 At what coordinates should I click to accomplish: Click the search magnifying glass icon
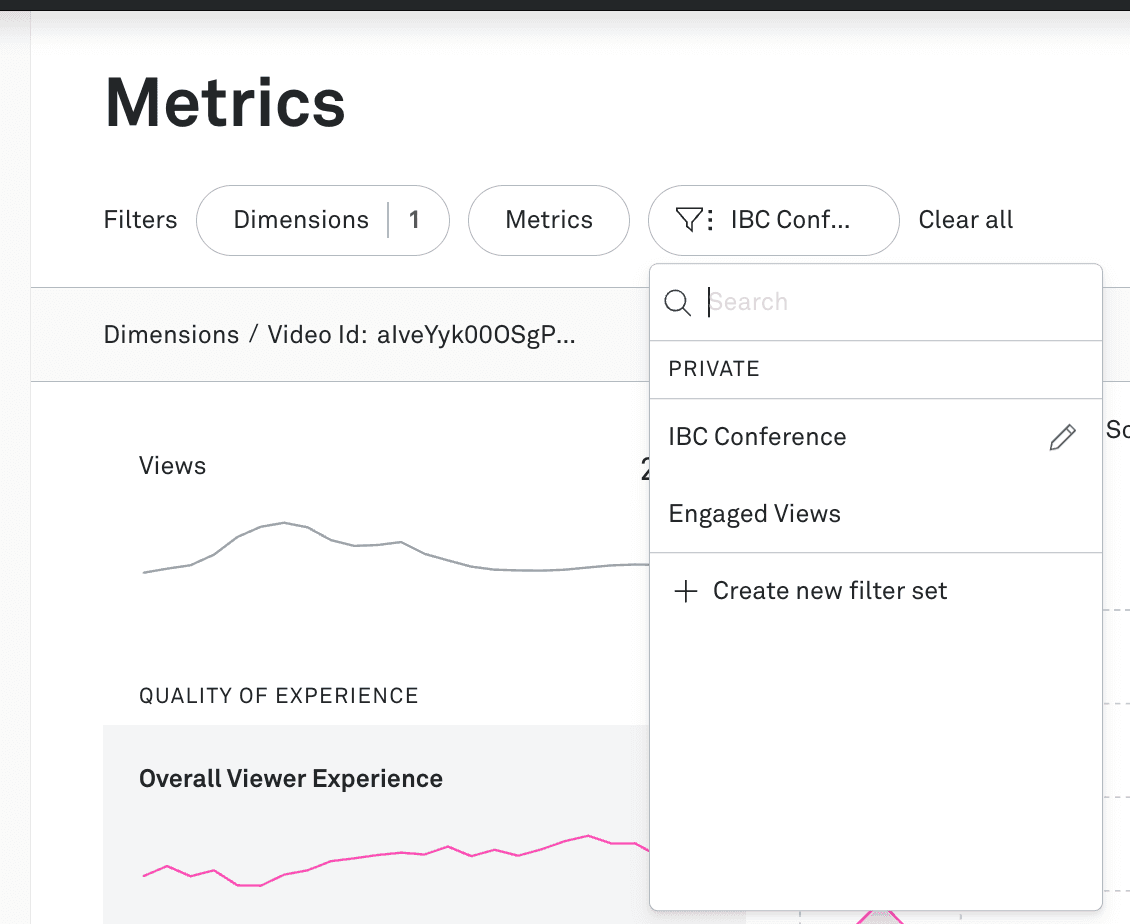[x=679, y=302]
